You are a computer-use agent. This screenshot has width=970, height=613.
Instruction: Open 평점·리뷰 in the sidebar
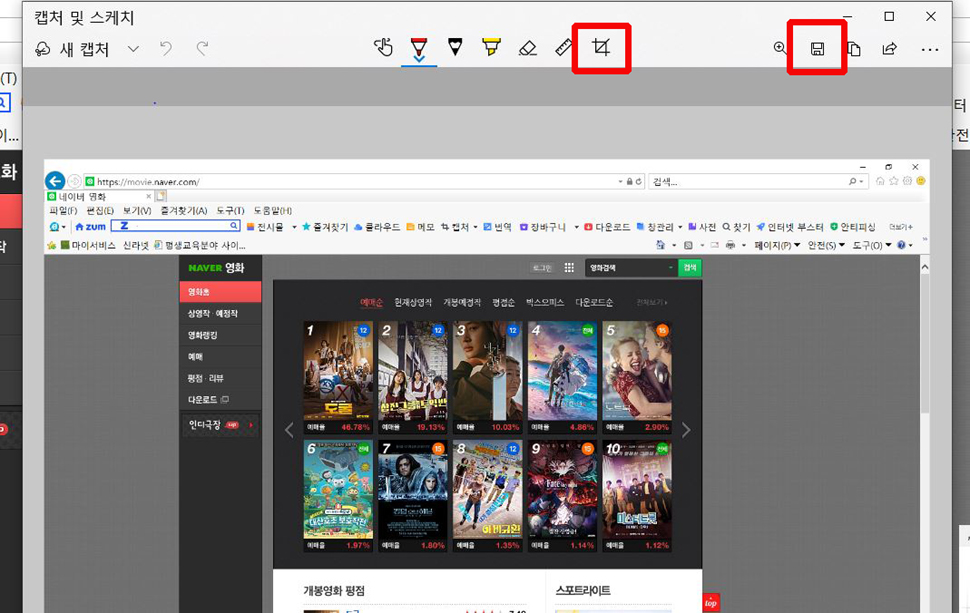tap(205, 378)
